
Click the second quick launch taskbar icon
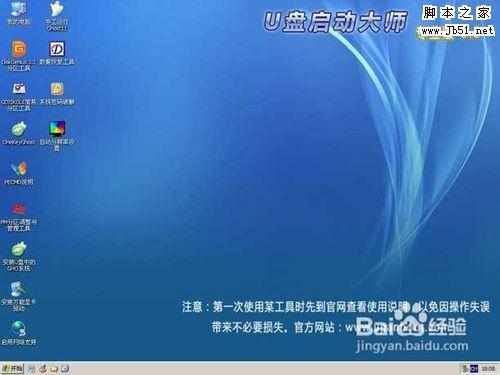(43, 369)
